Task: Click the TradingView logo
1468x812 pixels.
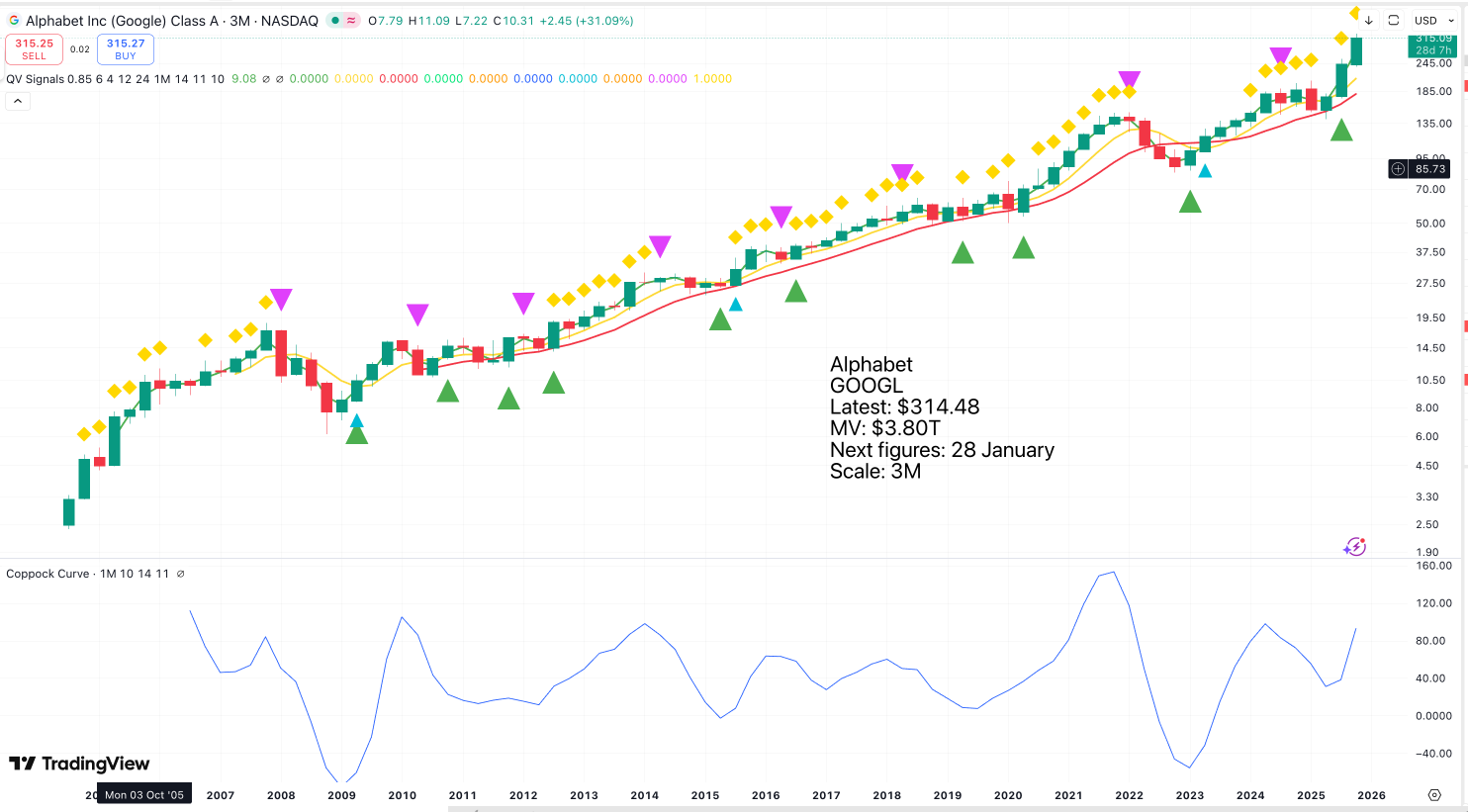Action: click(x=79, y=764)
